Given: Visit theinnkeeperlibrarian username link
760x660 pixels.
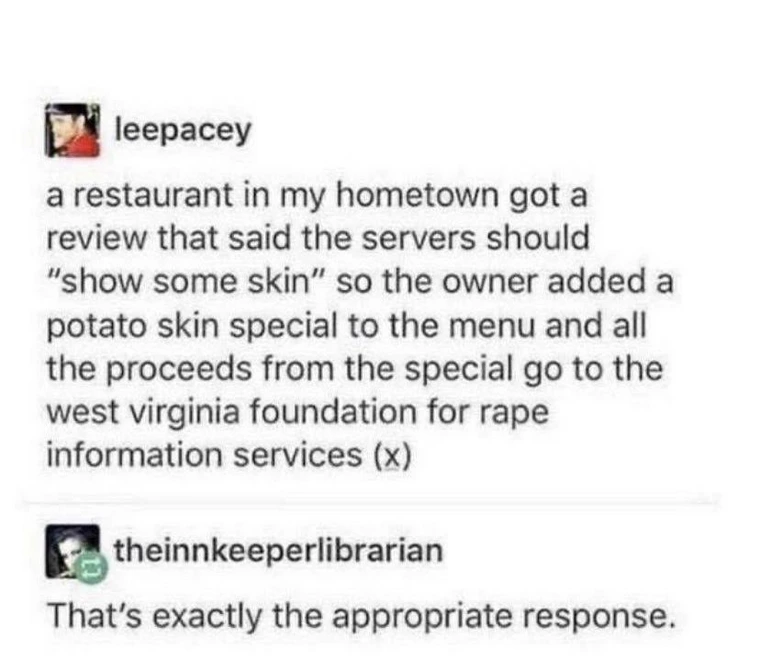Looking at the screenshot, I should [x=279, y=550].
